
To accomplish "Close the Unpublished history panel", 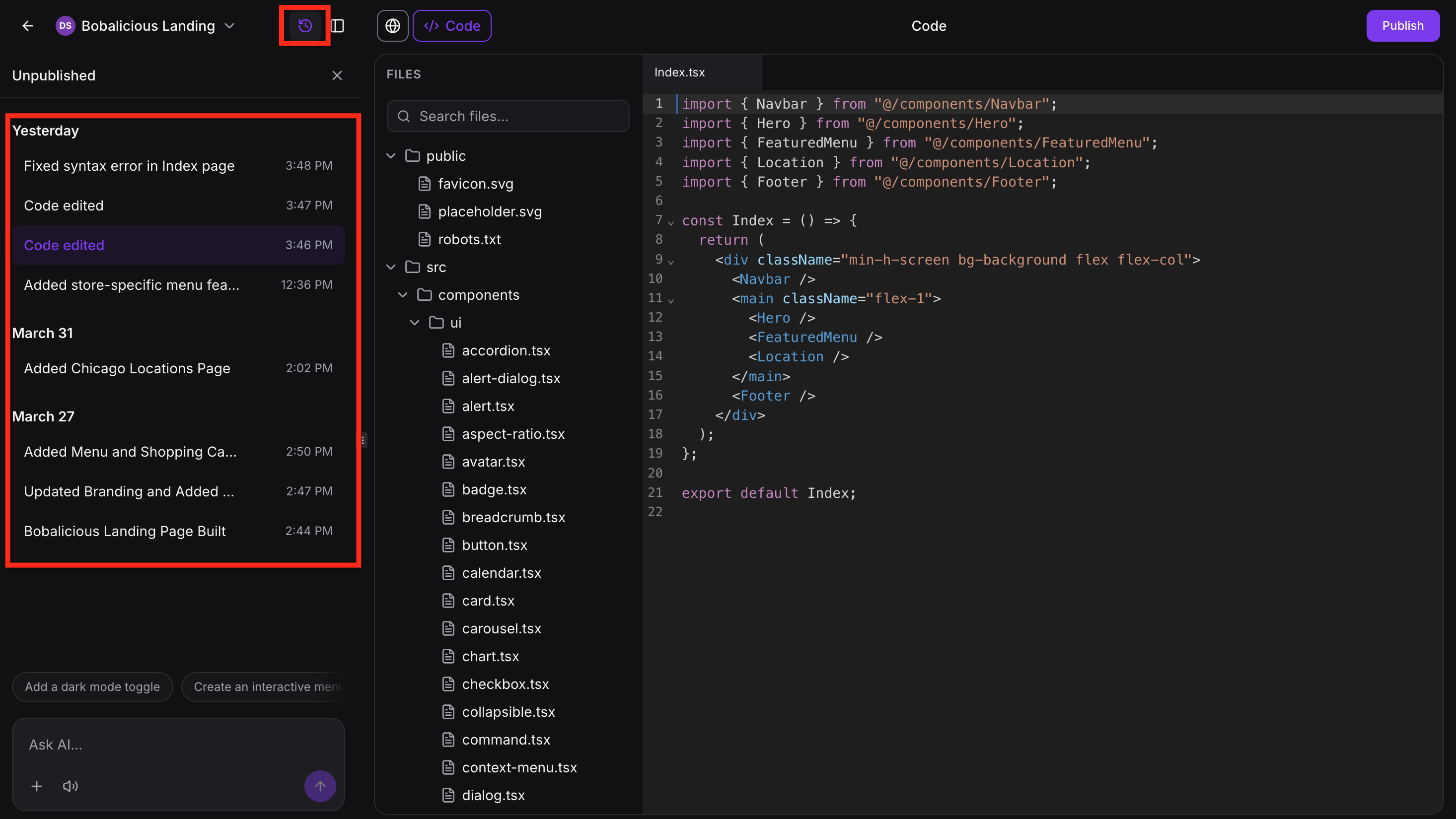I will [x=337, y=75].
